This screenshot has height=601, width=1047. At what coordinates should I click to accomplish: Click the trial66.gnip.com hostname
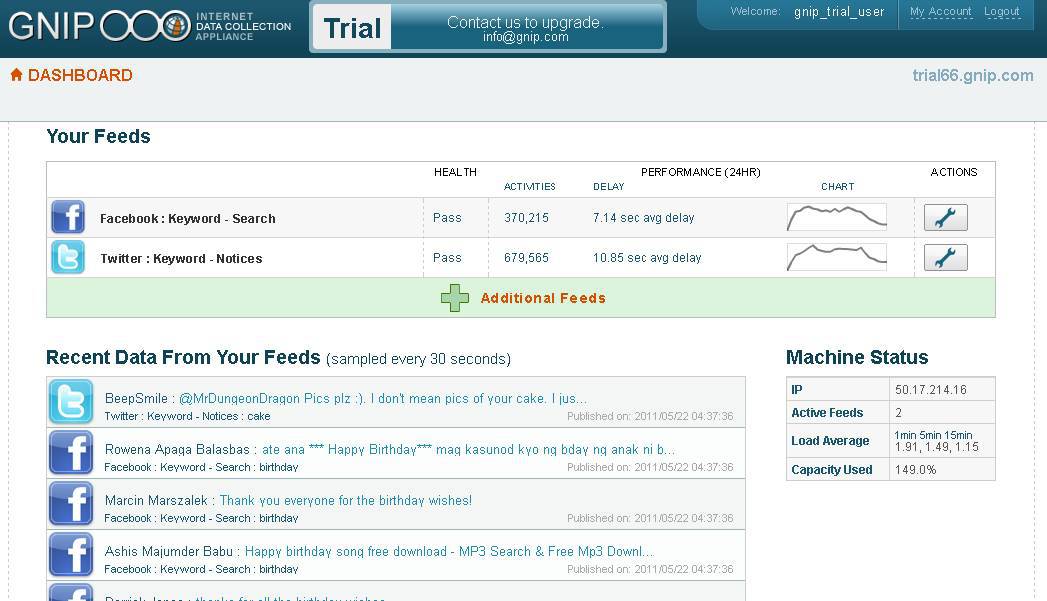click(x=973, y=75)
